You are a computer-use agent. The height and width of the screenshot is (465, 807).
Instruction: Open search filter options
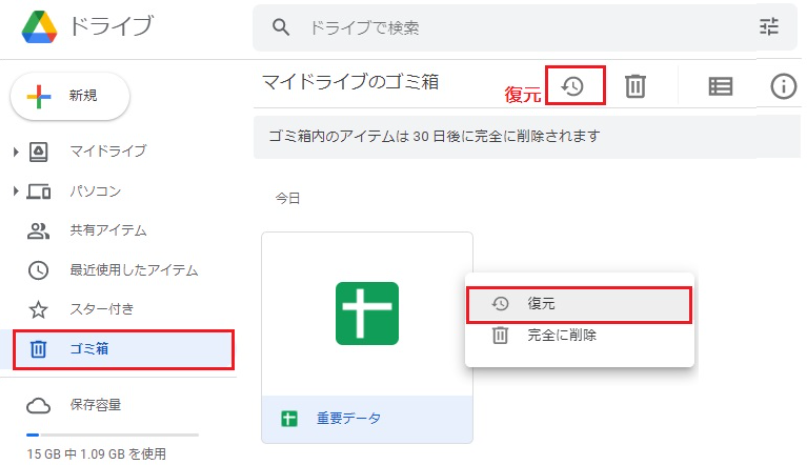tap(769, 27)
